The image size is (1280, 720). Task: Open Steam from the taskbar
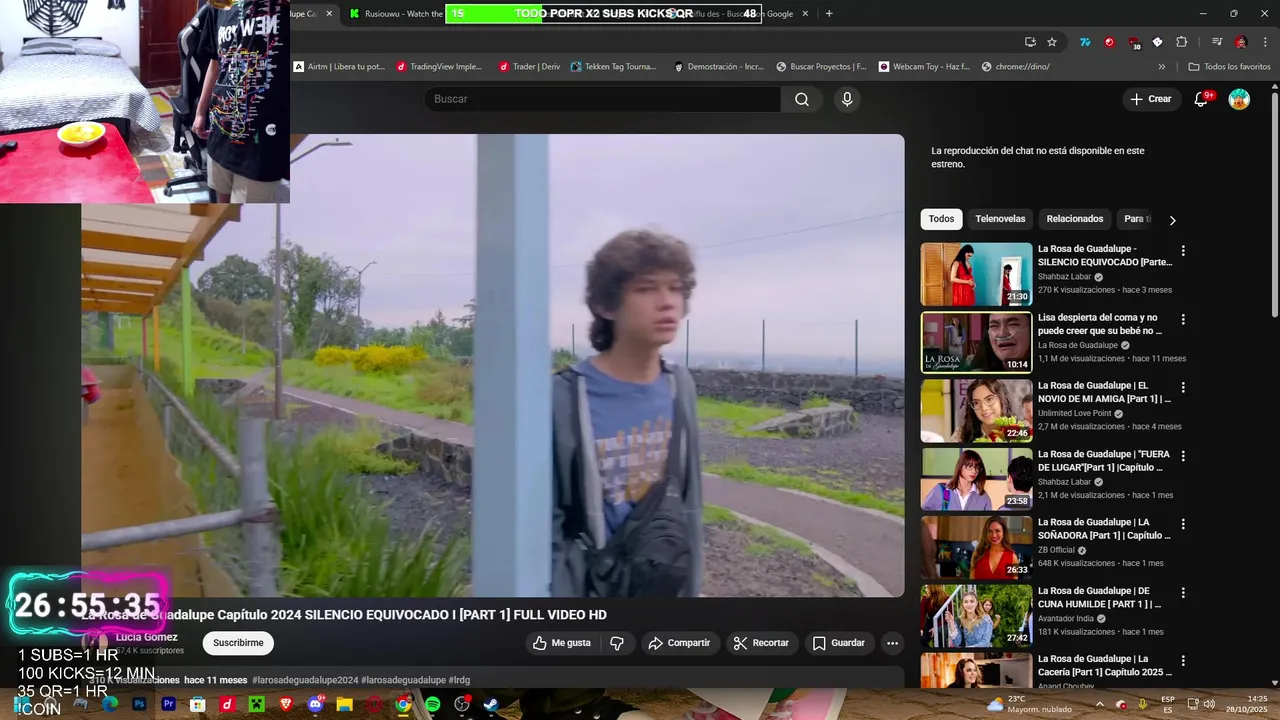pyautogui.click(x=491, y=704)
